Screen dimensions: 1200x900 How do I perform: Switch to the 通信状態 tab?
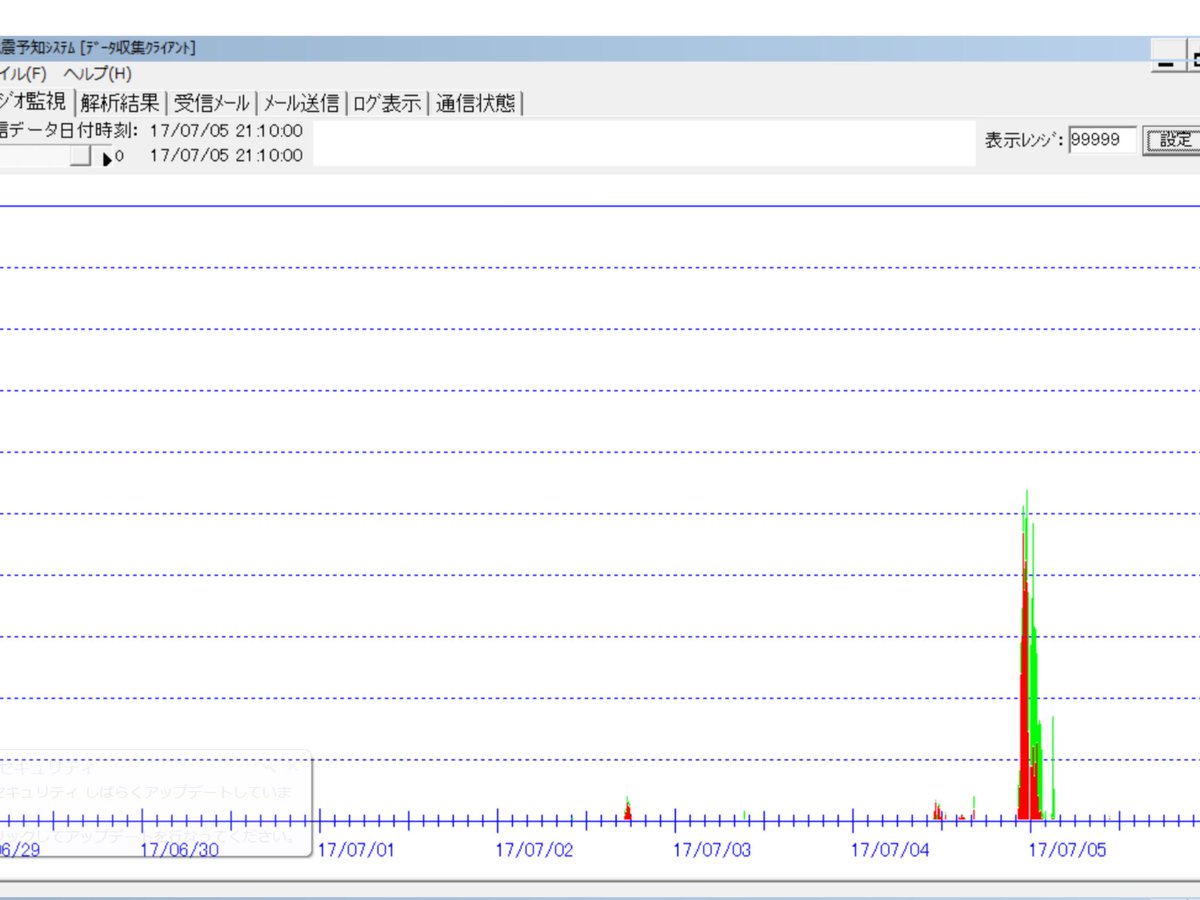(x=476, y=103)
